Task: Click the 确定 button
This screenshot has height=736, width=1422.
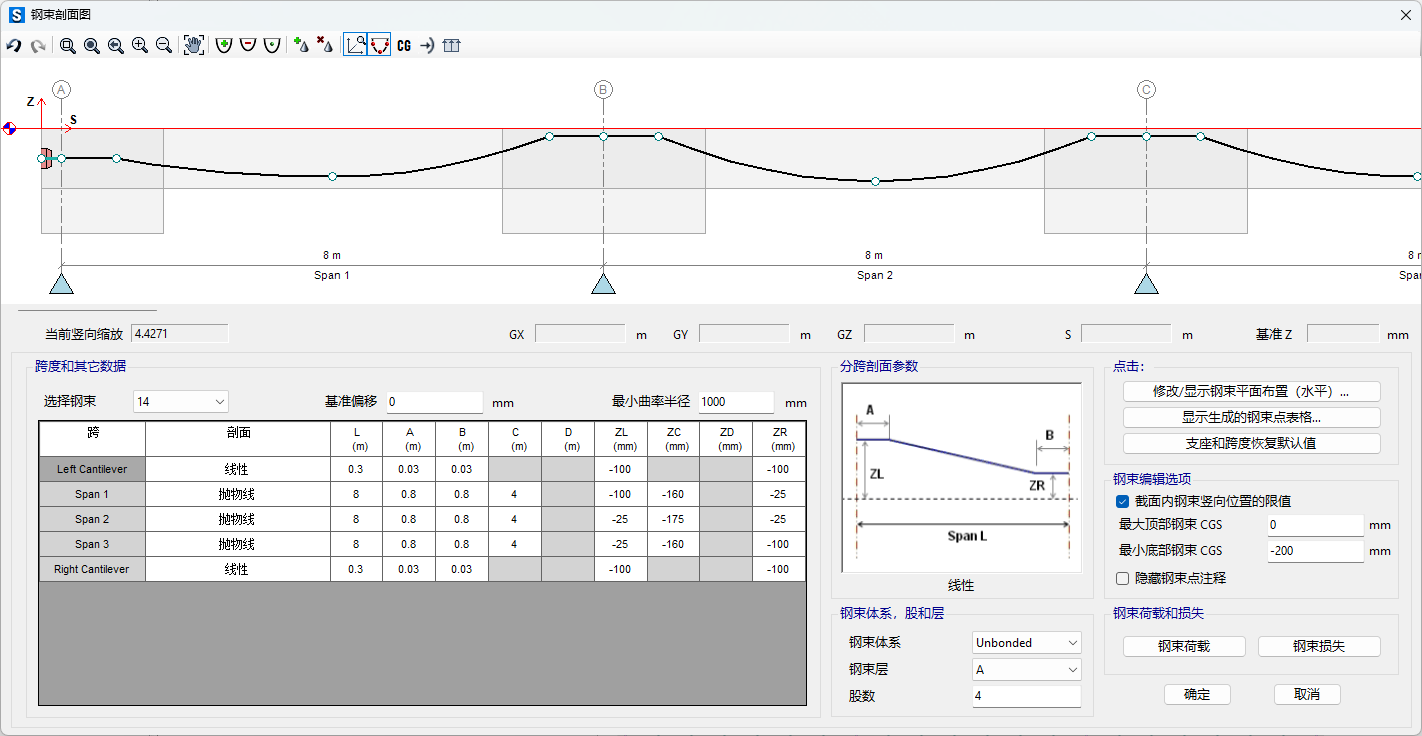Action: [x=1197, y=695]
